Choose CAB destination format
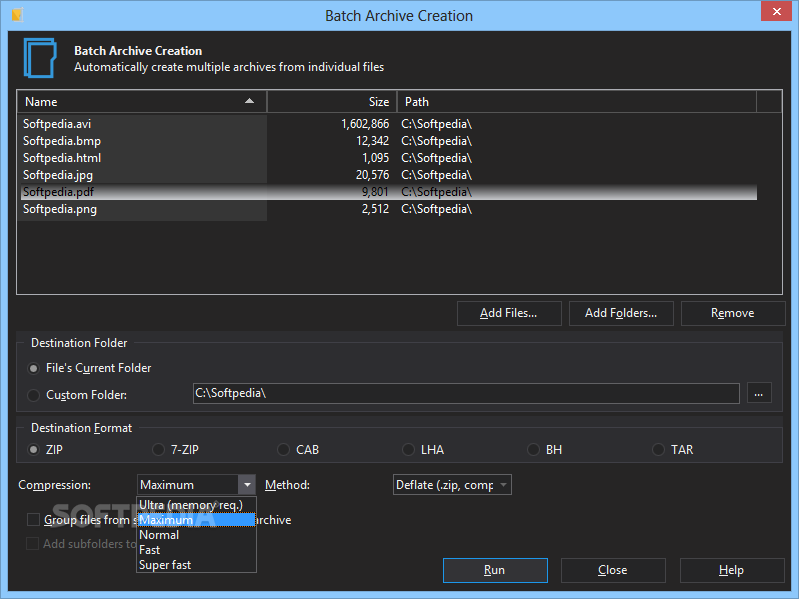799x599 pixels. point(283,450)
